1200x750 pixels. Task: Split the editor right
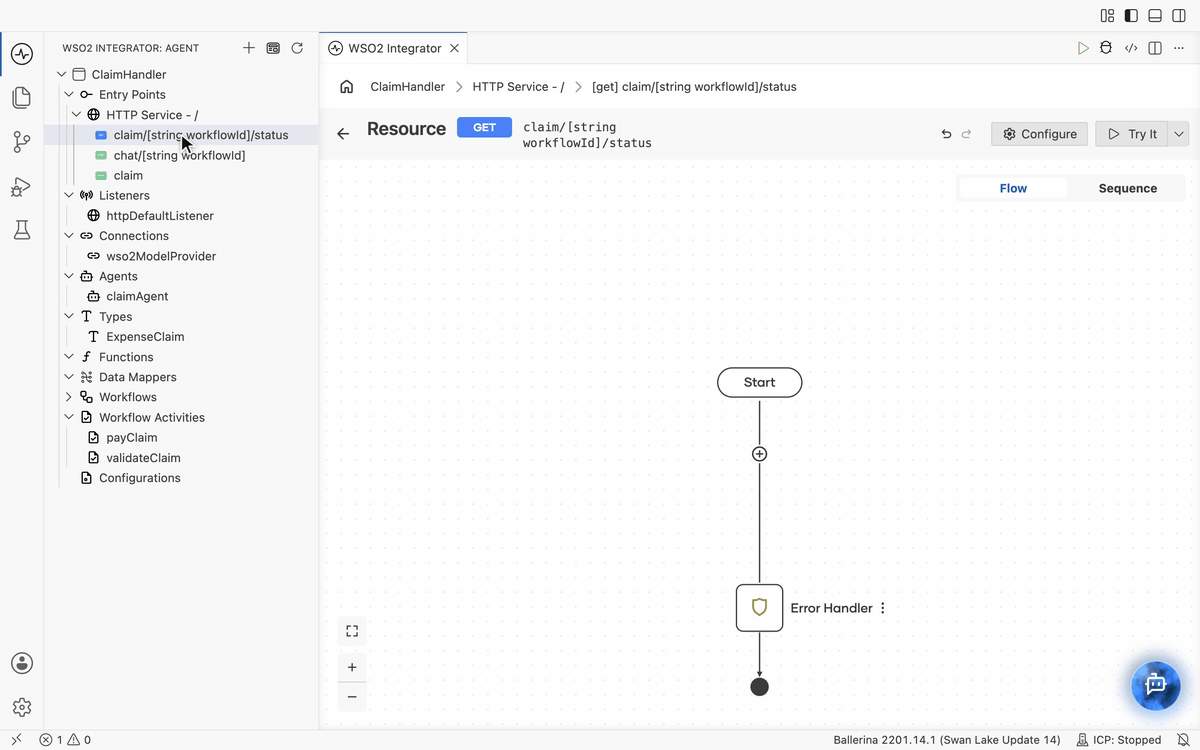pos(1155,48)
